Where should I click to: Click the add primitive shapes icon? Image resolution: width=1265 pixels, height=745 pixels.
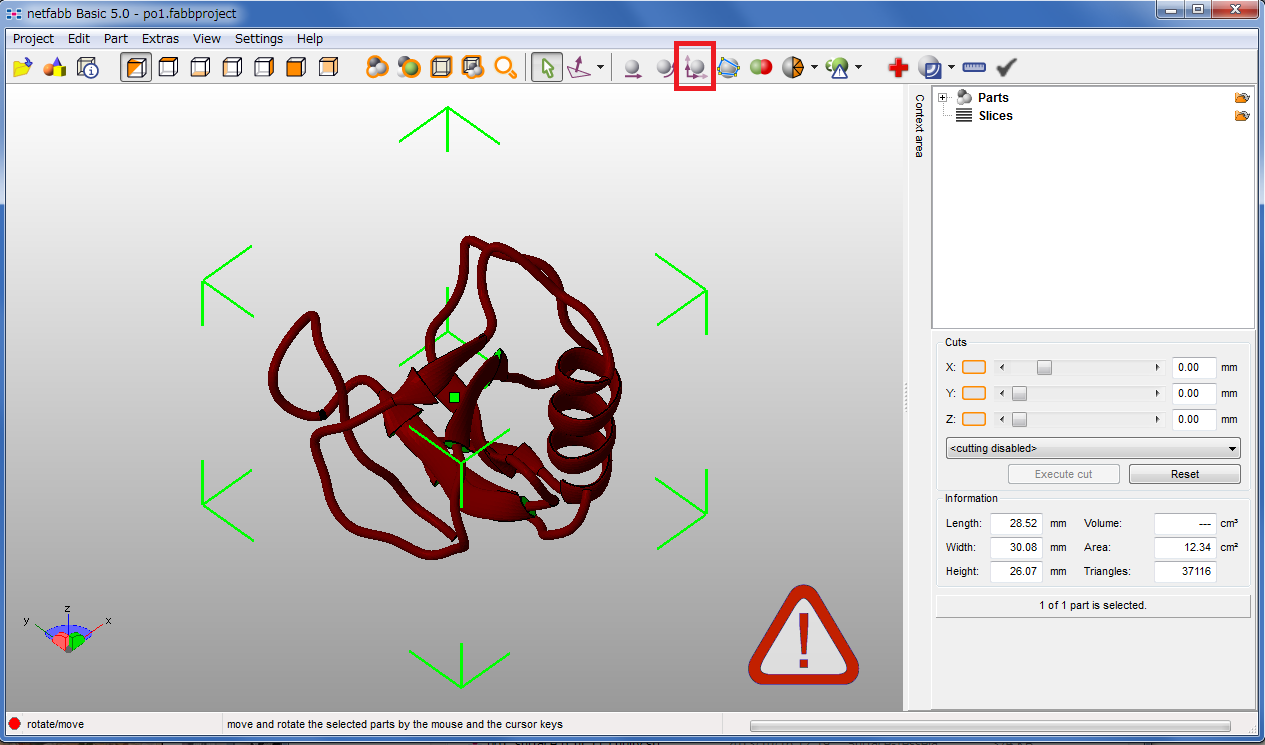[x=55, y=68]
